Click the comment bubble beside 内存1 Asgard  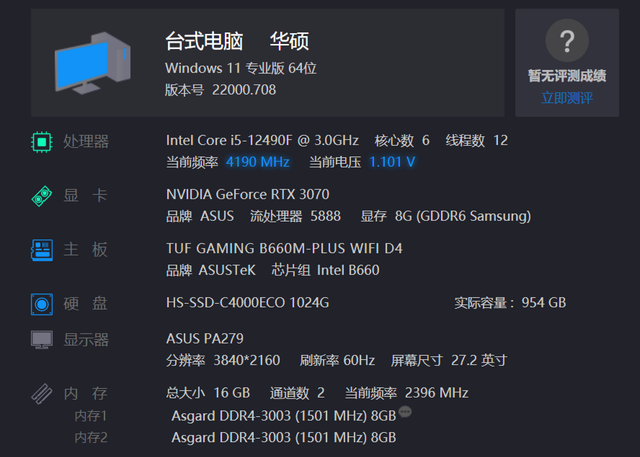pyautogui.click(x=405, y=412)
